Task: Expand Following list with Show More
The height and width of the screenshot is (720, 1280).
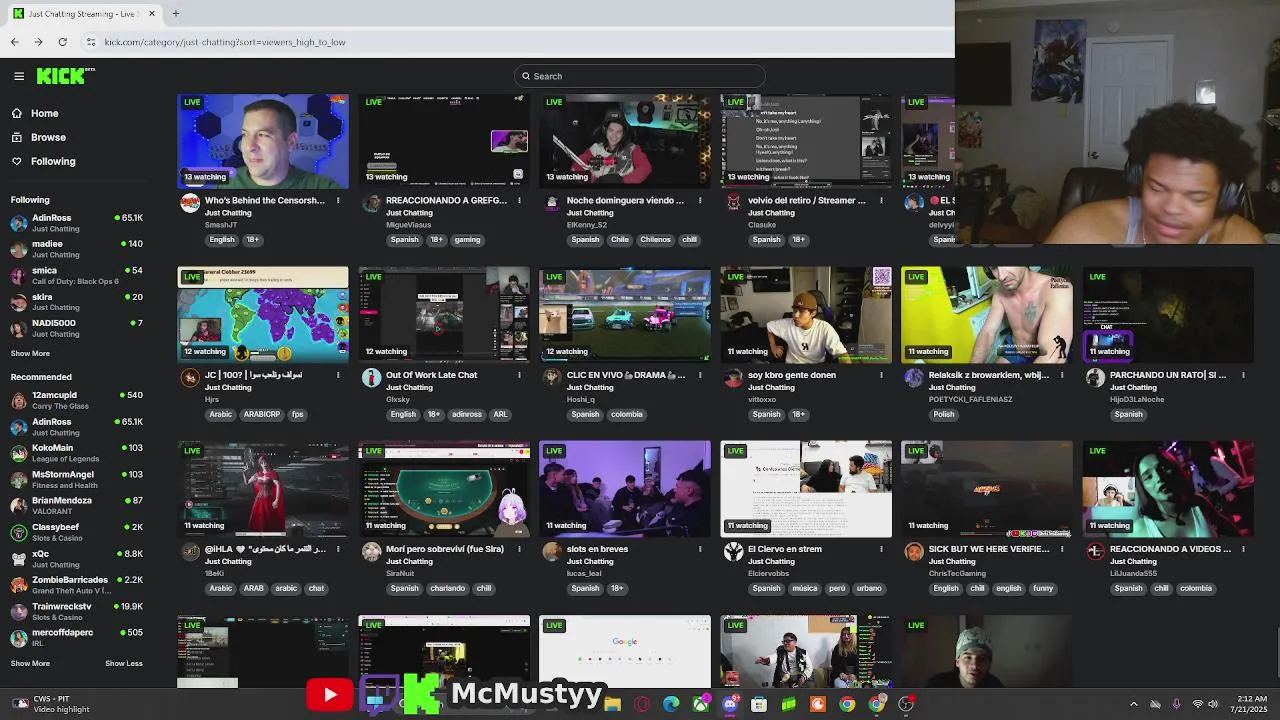Action: click(30, 353)
